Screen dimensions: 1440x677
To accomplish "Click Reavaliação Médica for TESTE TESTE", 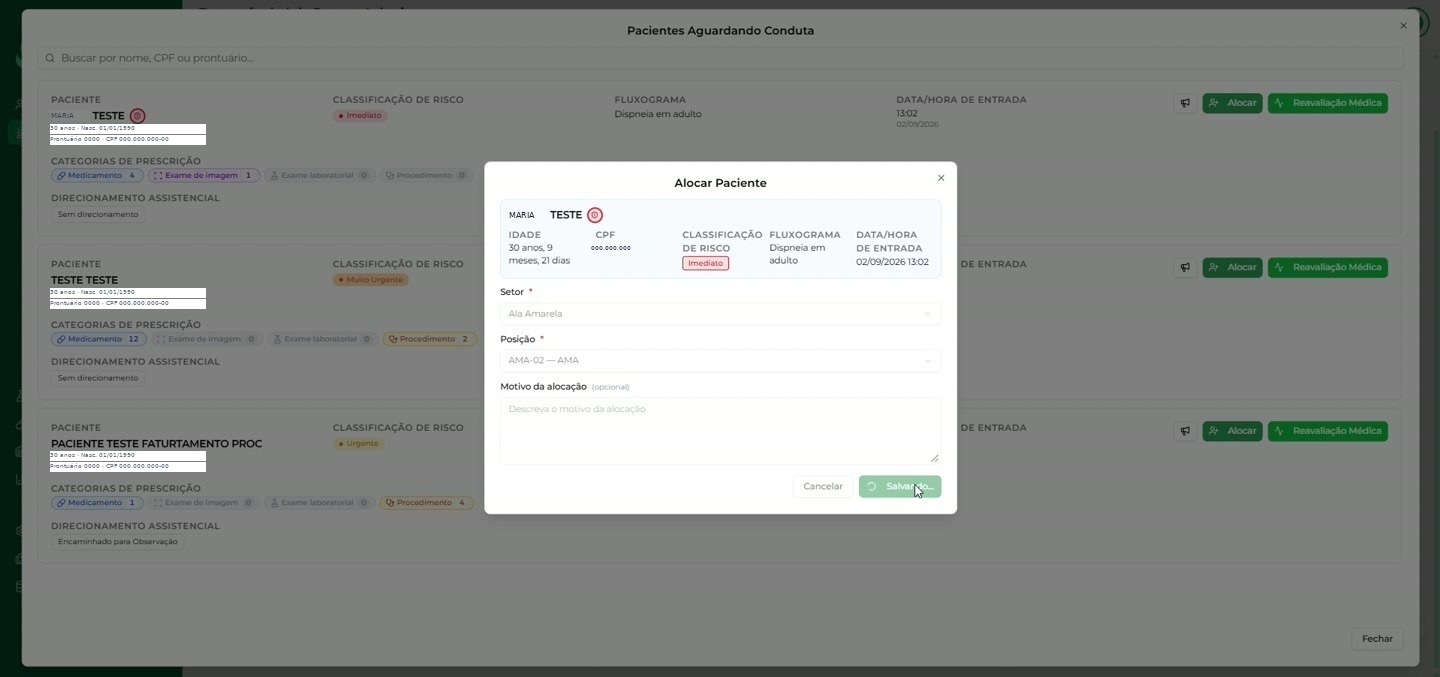I will click(x=1328, y=267).
